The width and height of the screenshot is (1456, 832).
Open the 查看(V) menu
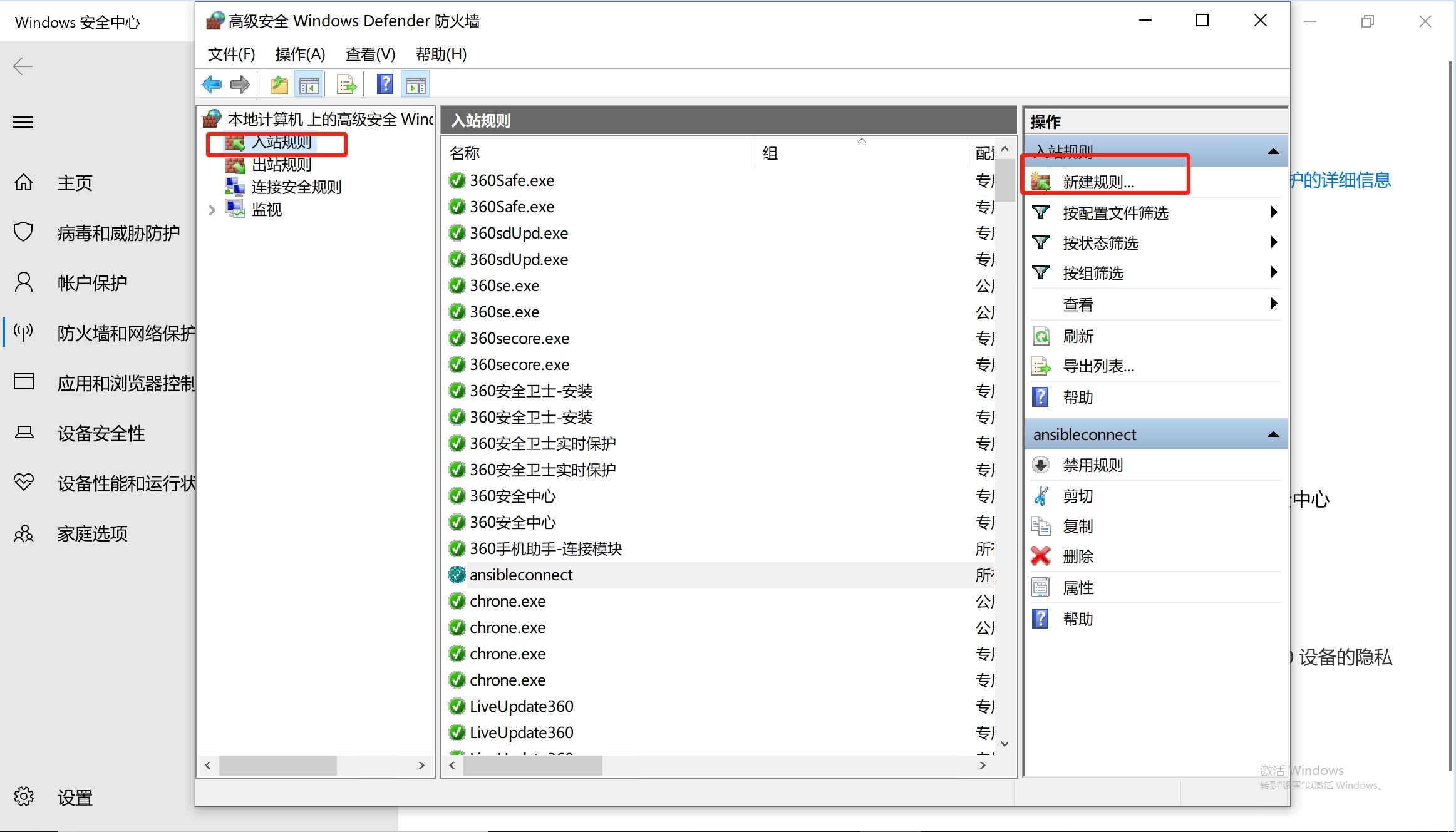[x=370, y=54]
